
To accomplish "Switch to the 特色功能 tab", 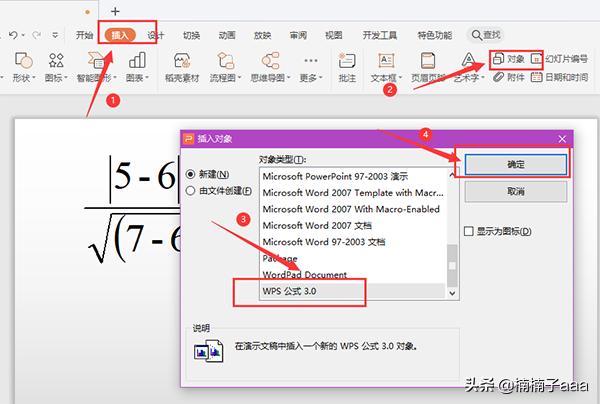I will [x=435, y=35].
